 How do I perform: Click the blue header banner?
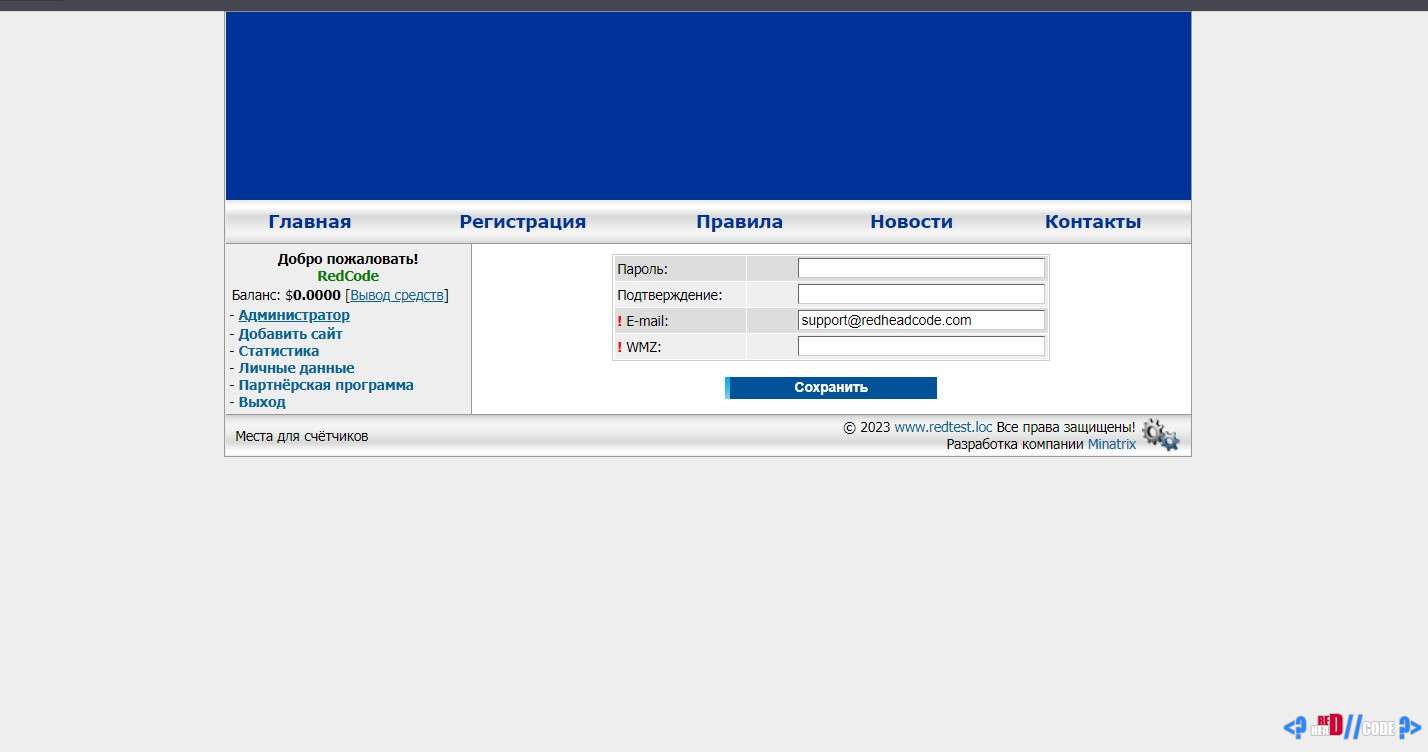(708, 106)
